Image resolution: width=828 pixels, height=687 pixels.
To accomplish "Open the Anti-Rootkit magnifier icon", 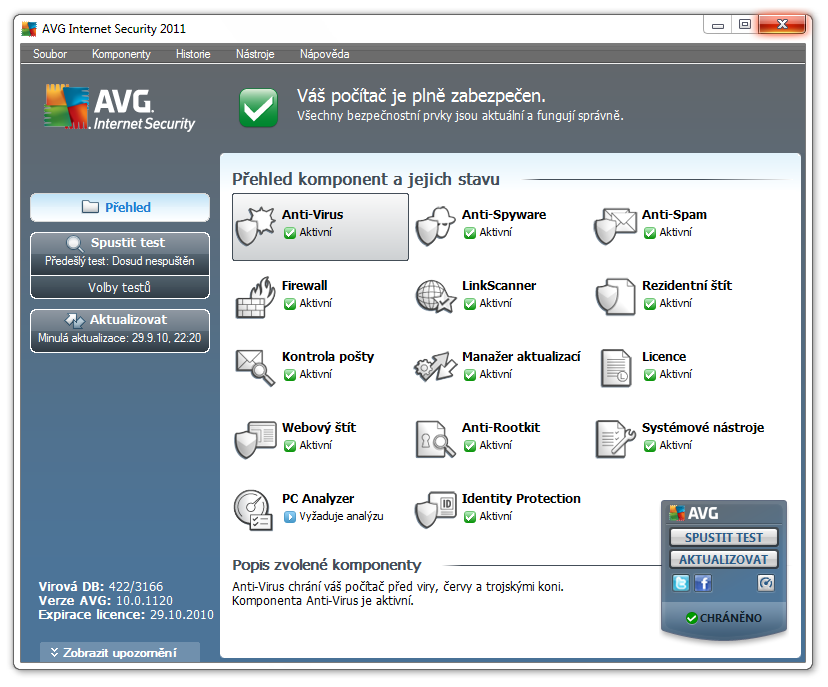I will pyautogui.click(x=436, y=439).
